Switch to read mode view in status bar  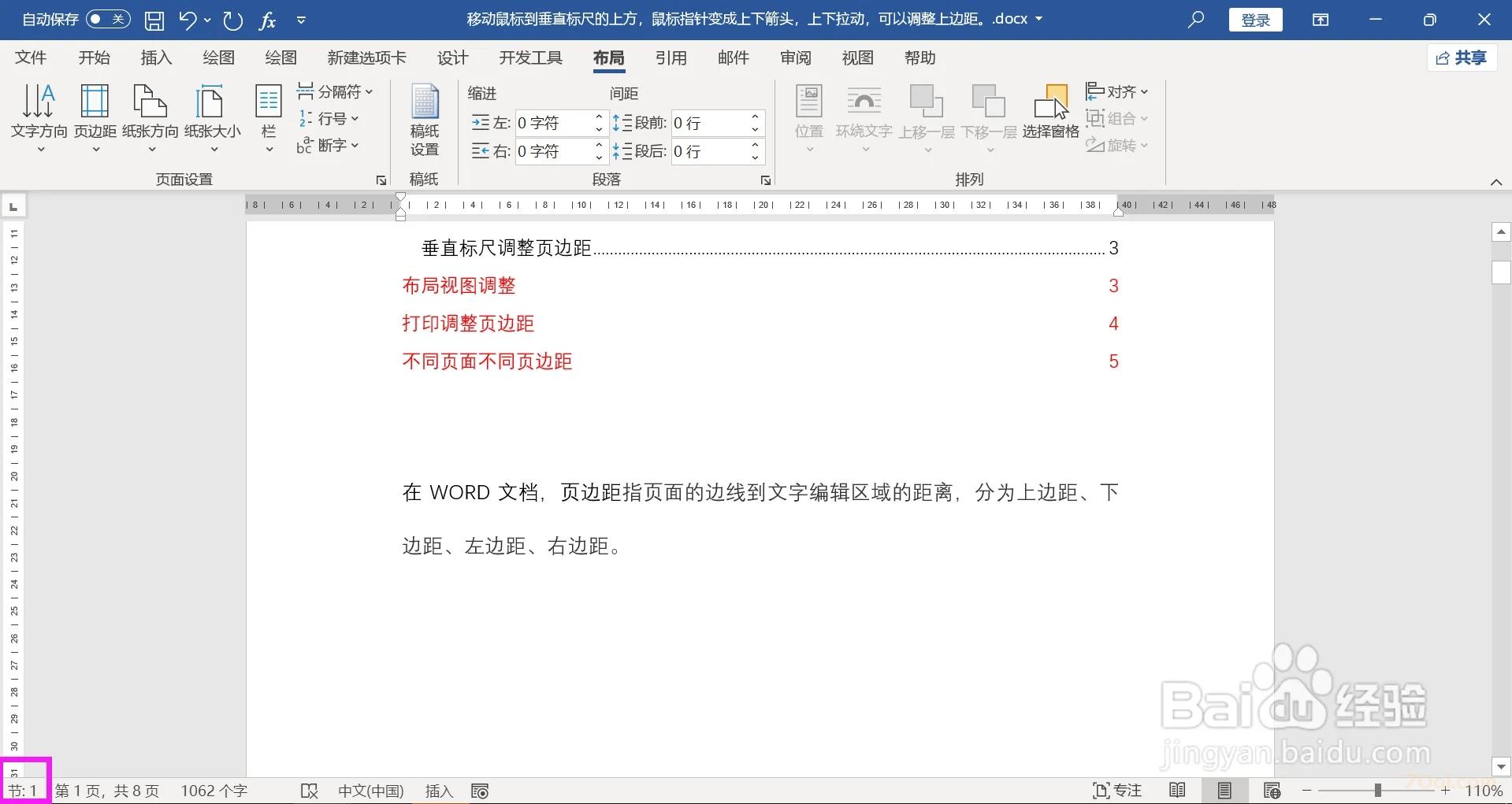[x=1177, y=790]
